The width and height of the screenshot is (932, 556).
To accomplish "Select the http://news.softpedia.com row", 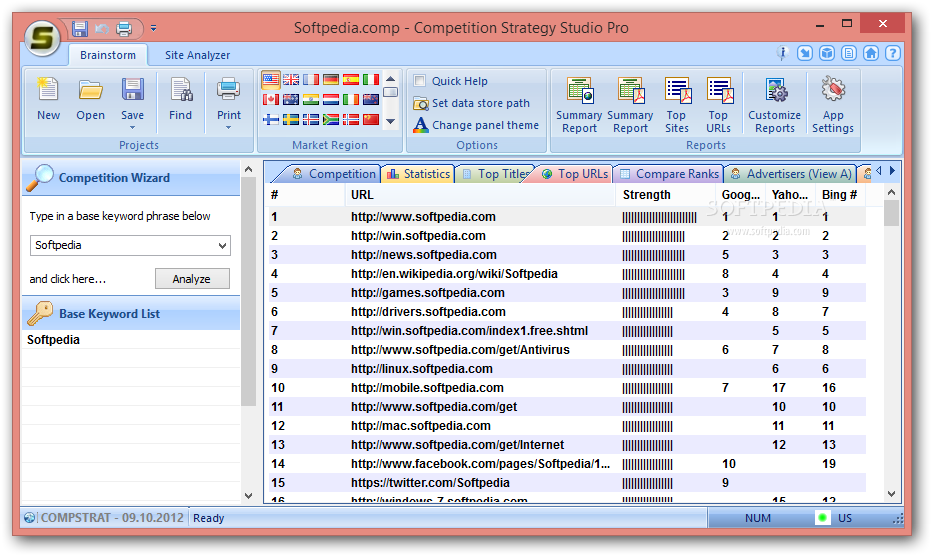I will click(x=566, y=255).
